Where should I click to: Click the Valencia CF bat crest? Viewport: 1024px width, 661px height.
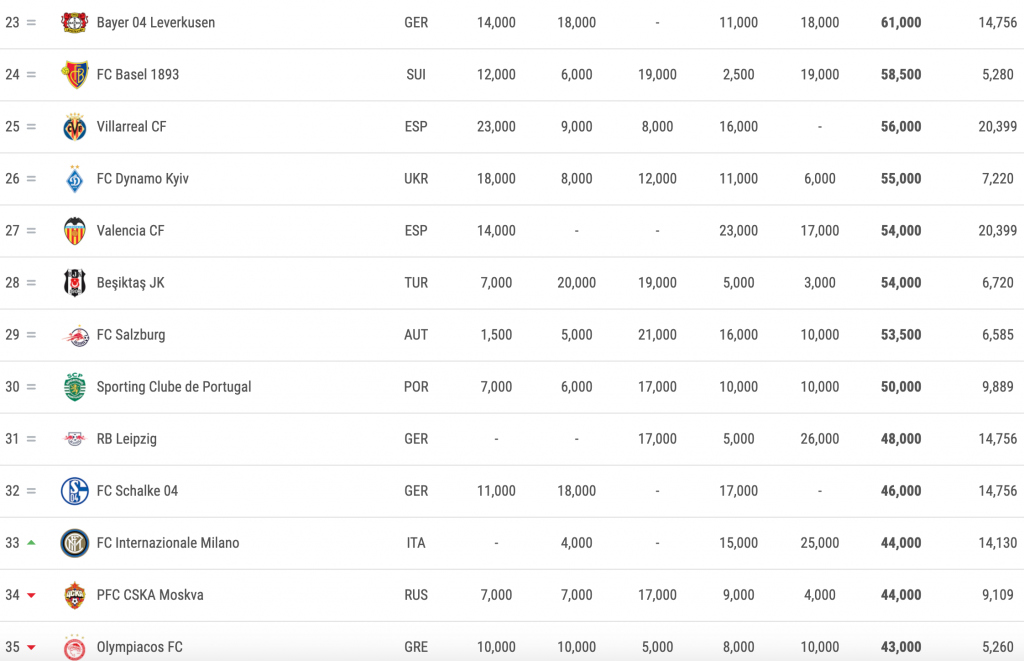pyautogui.click(x=74, y=231)
